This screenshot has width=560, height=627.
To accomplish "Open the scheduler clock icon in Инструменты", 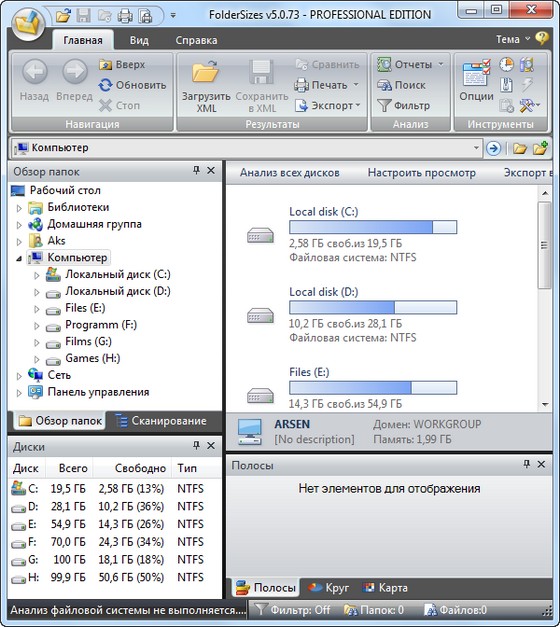I will pos(506,64).
